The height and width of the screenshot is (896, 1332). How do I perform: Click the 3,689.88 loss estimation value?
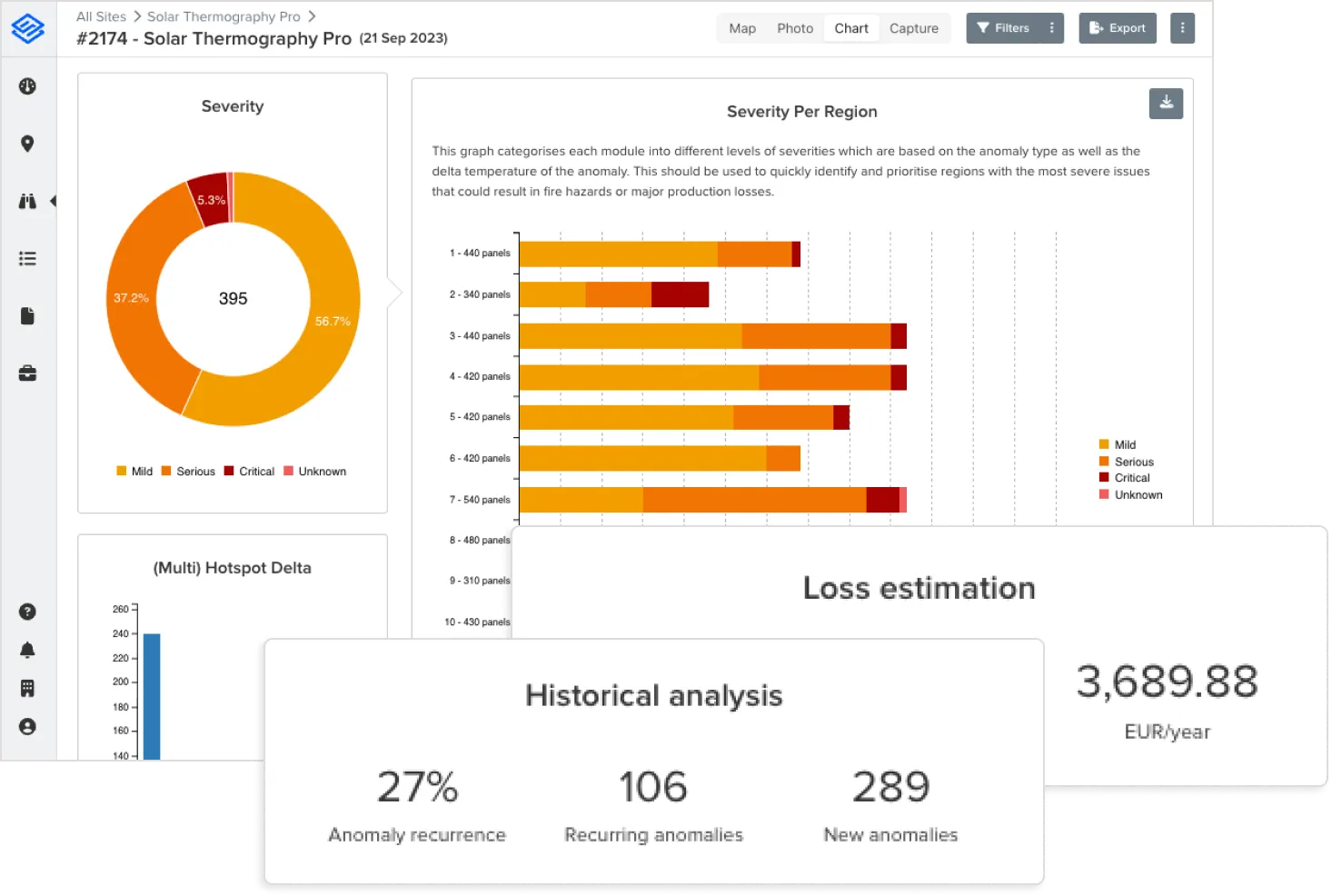(1168, 682)
